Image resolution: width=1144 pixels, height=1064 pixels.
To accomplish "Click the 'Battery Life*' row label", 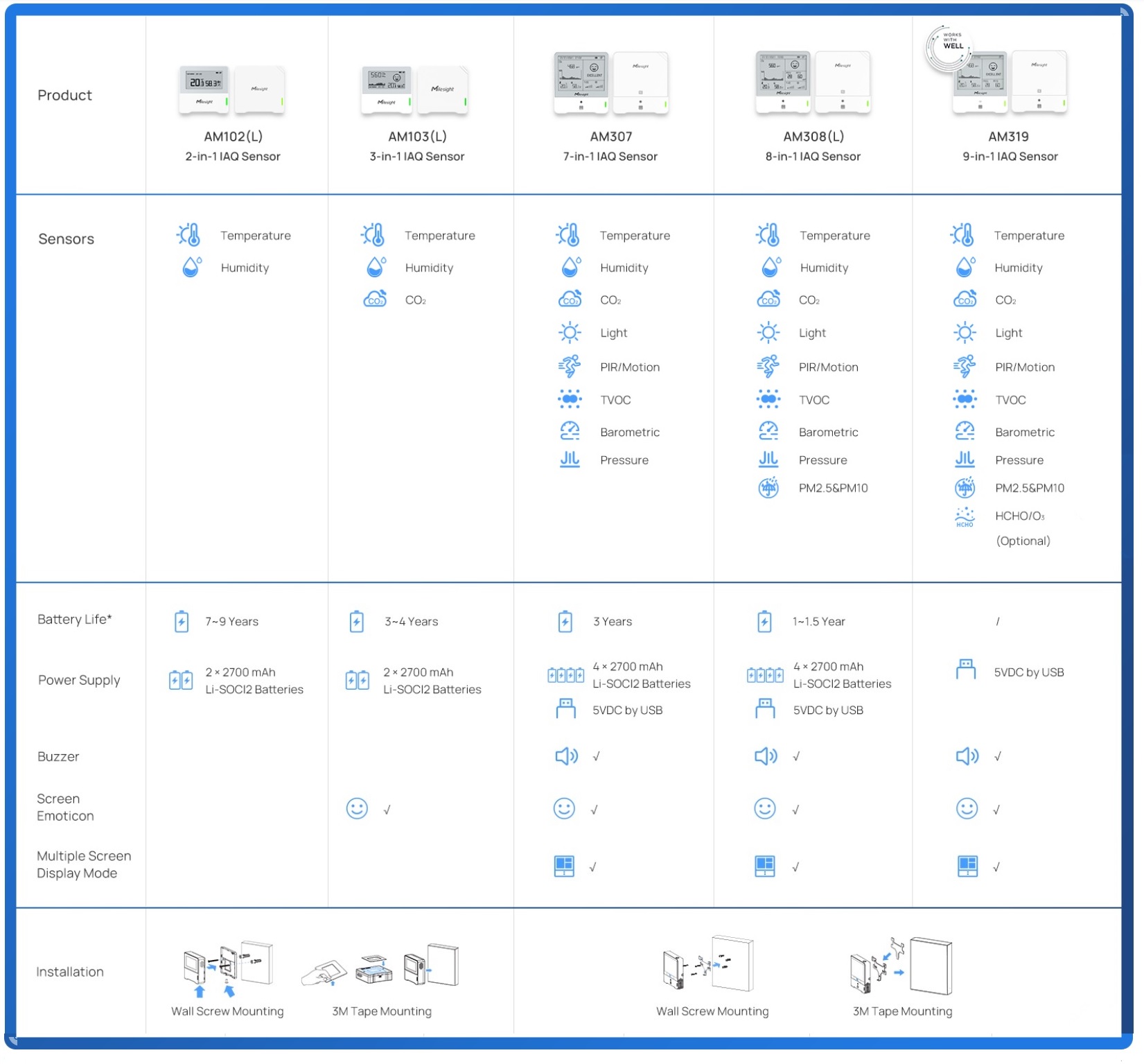I will point(75,619).
